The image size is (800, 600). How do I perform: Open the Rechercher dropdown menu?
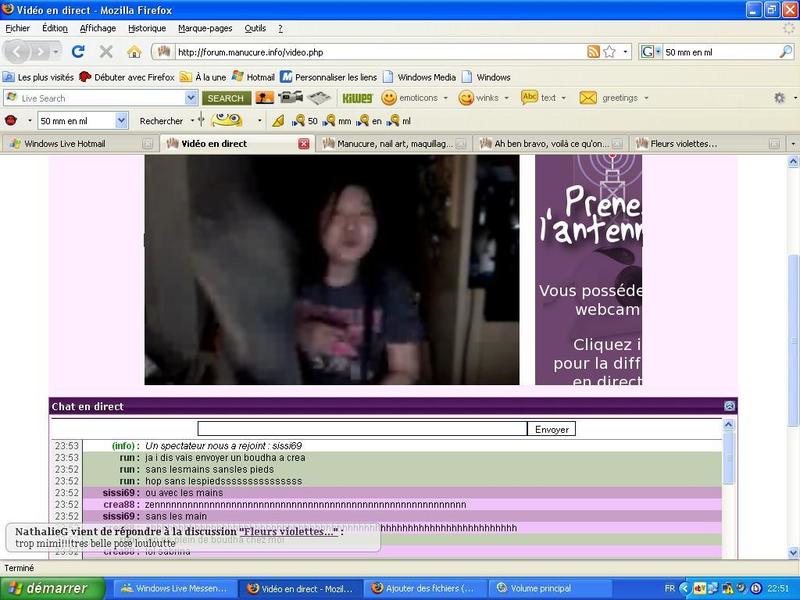click(190, 121)
